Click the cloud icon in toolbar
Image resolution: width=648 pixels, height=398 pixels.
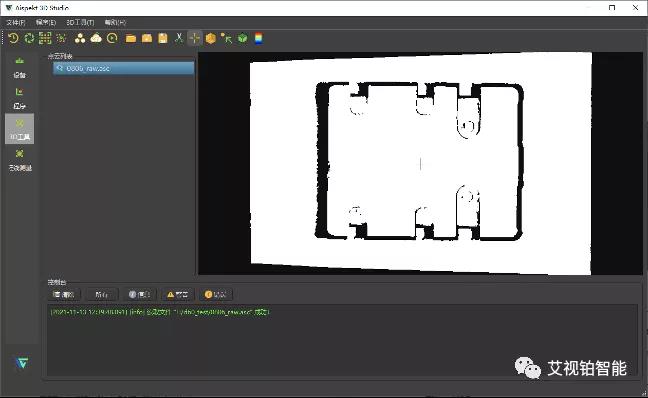tap(96, 38)
